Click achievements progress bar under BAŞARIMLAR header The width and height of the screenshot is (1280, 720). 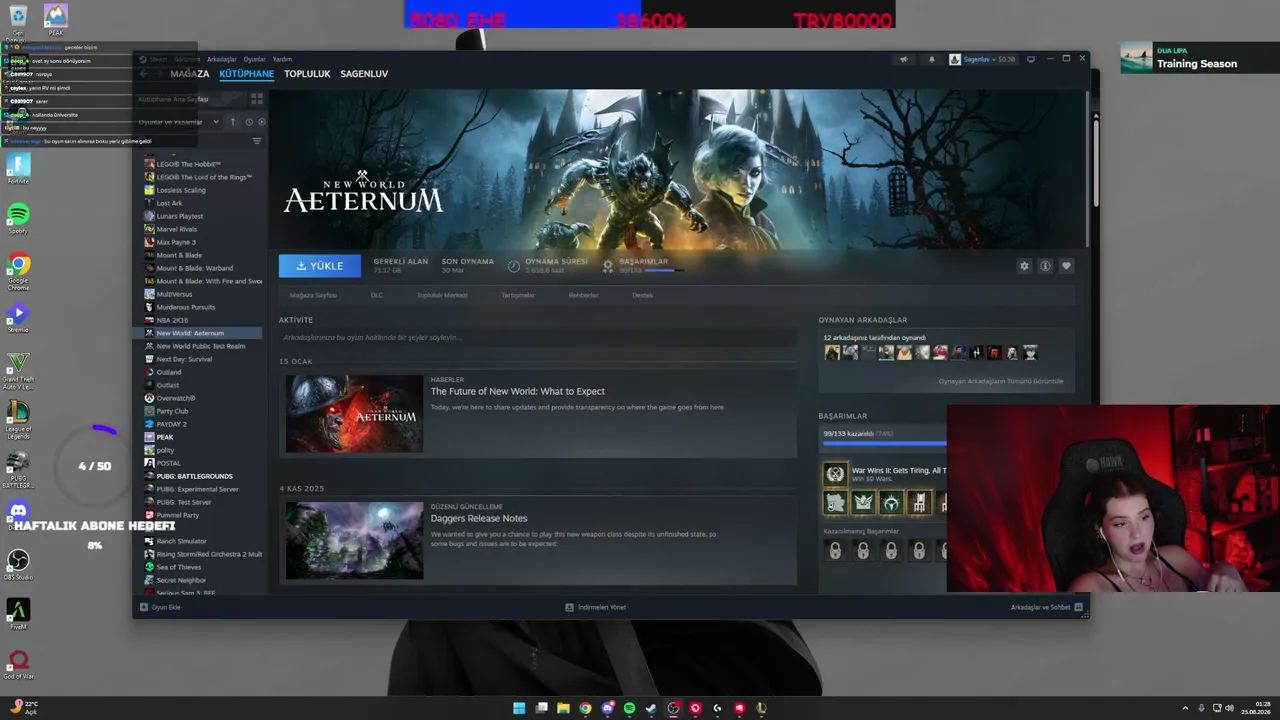pos(884,441)
